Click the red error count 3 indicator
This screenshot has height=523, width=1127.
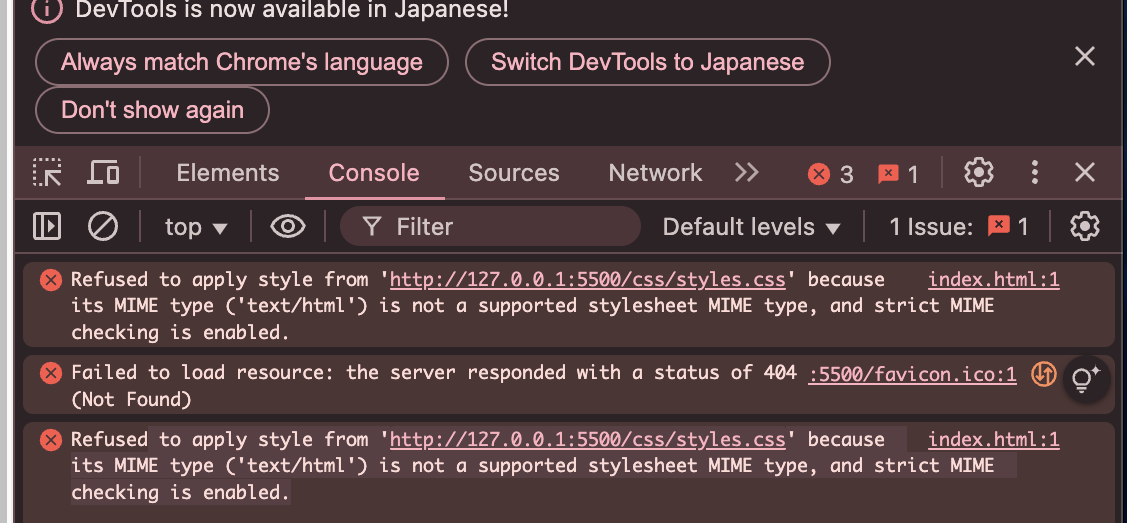[830, 174]
